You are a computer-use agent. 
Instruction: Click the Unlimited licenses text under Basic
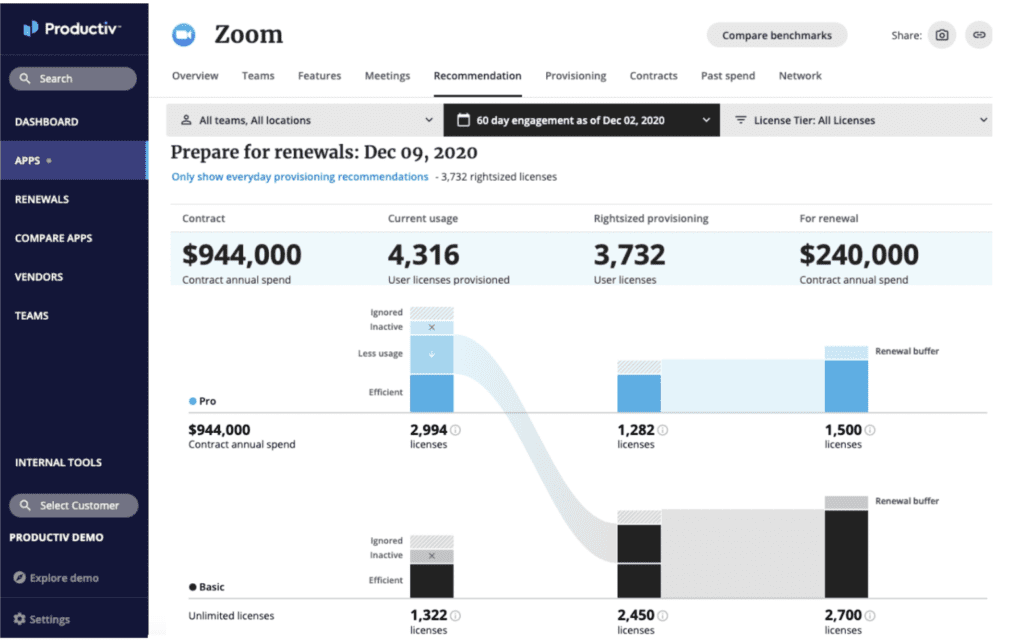coord(231,616)
